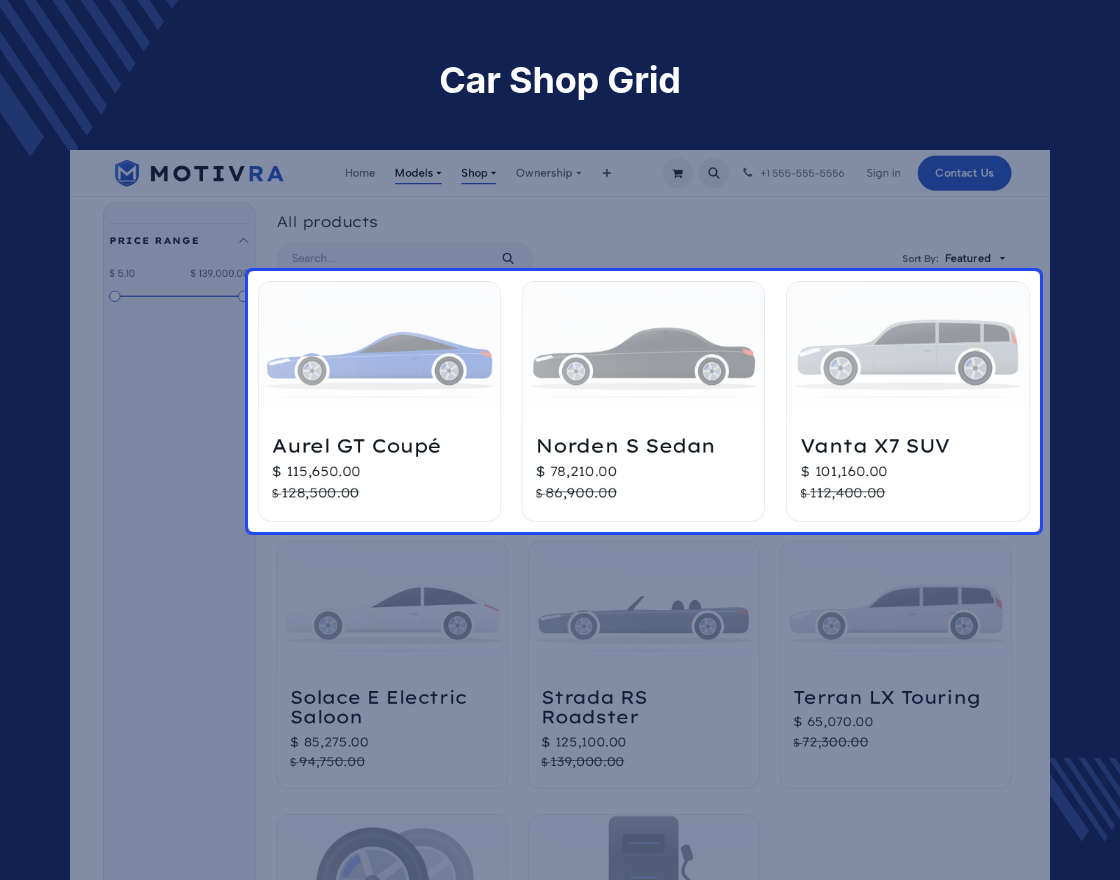Click the phone icon beside the number
The height and width of the screenshot is (880, 1120).
tap(747, 172)
